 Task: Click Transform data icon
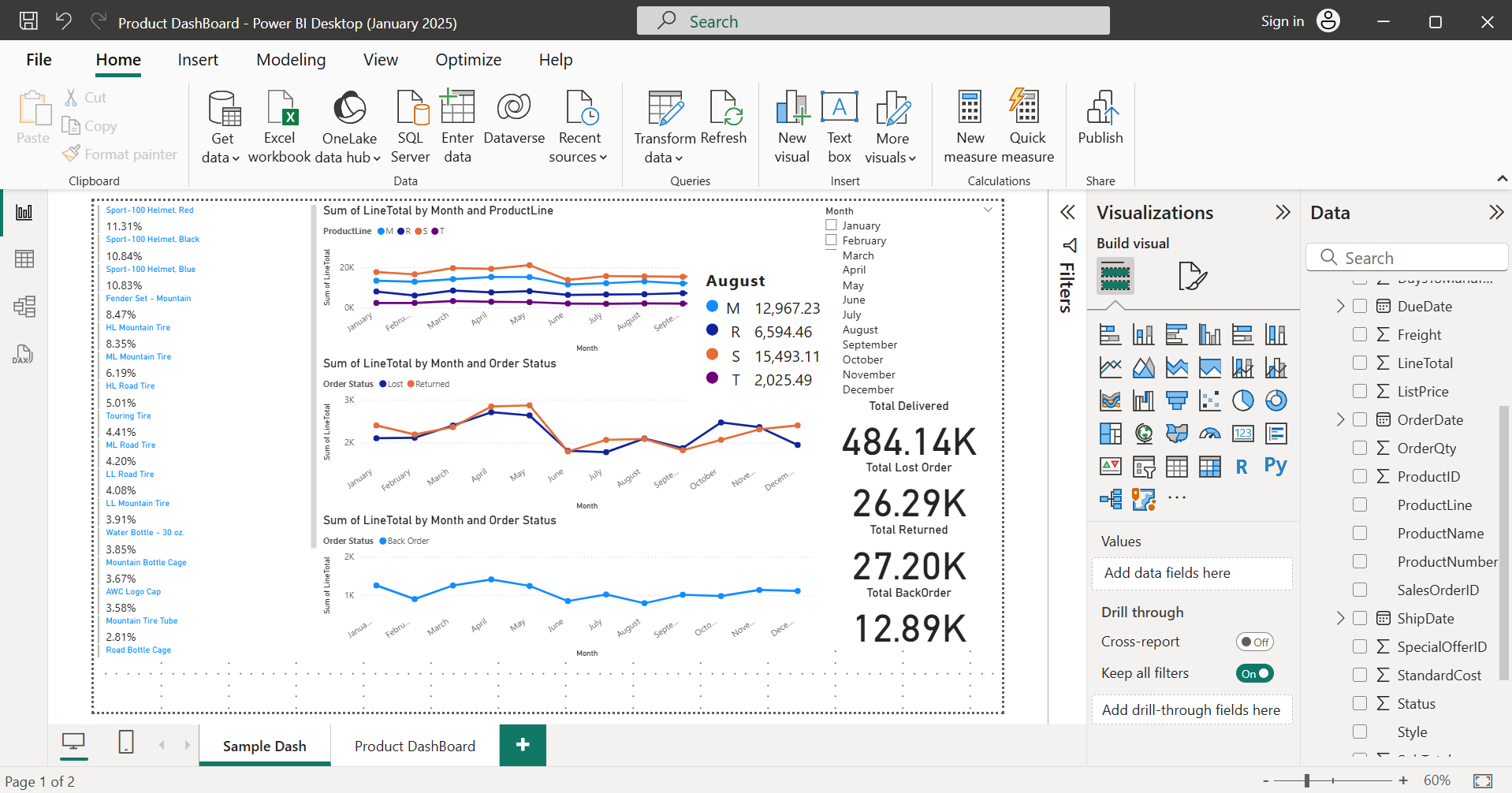point(665,107)
